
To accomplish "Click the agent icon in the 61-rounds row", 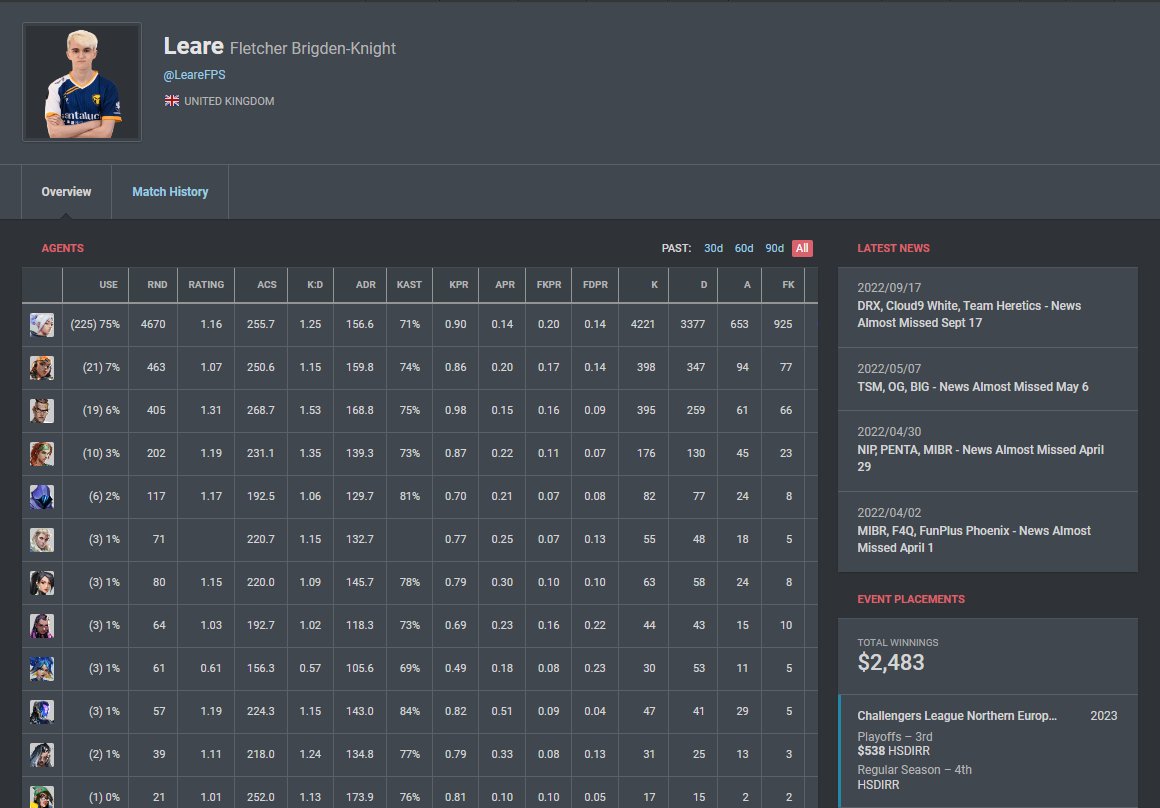I will coord(41,668).
